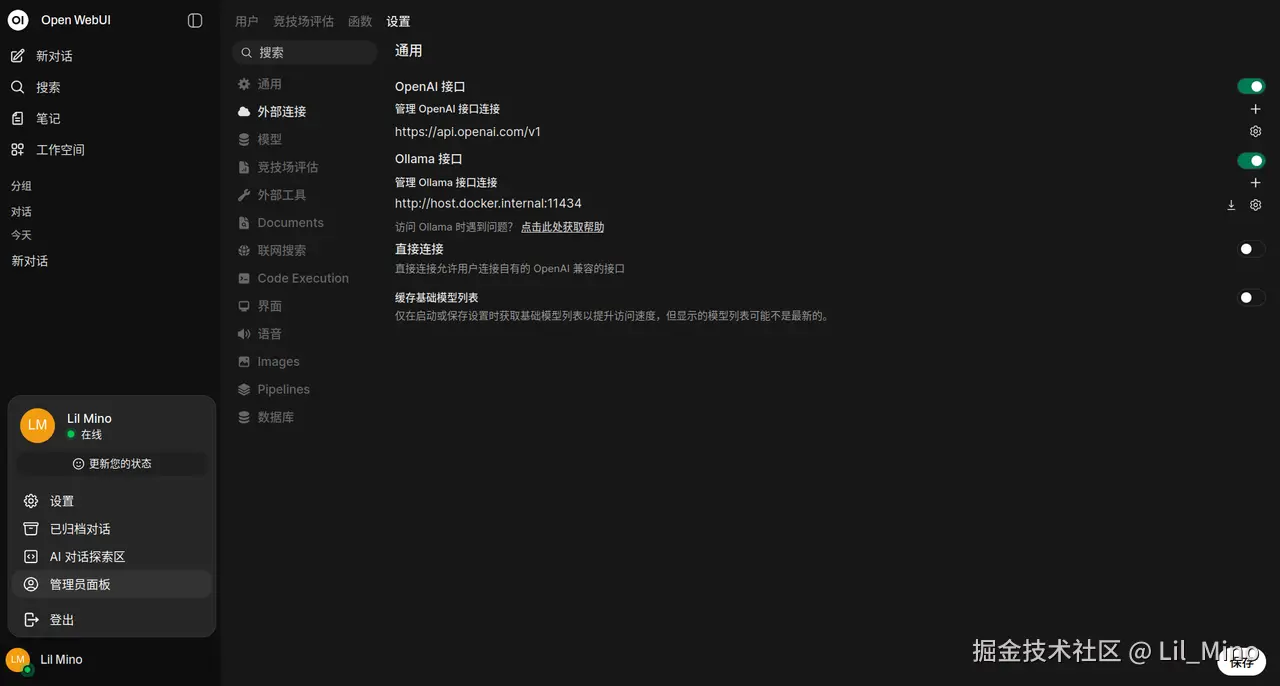Open the 函数 tab
The height and width of the screenshot is (686, 1280).
(360, 21)
